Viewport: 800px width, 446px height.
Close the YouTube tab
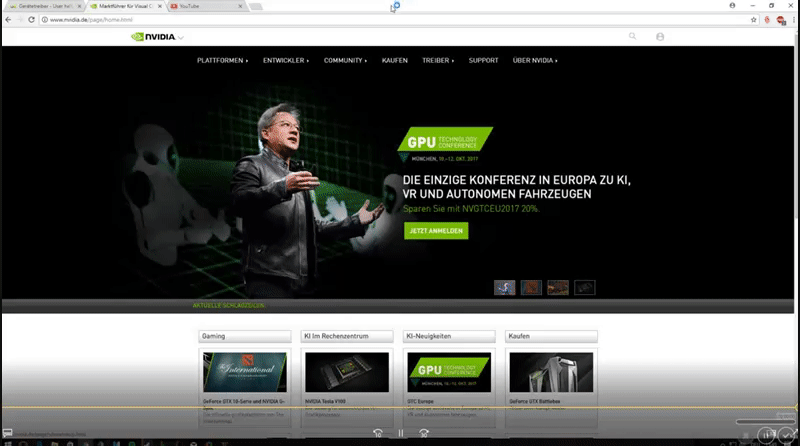pyautogui.click(x=240, y=6)
